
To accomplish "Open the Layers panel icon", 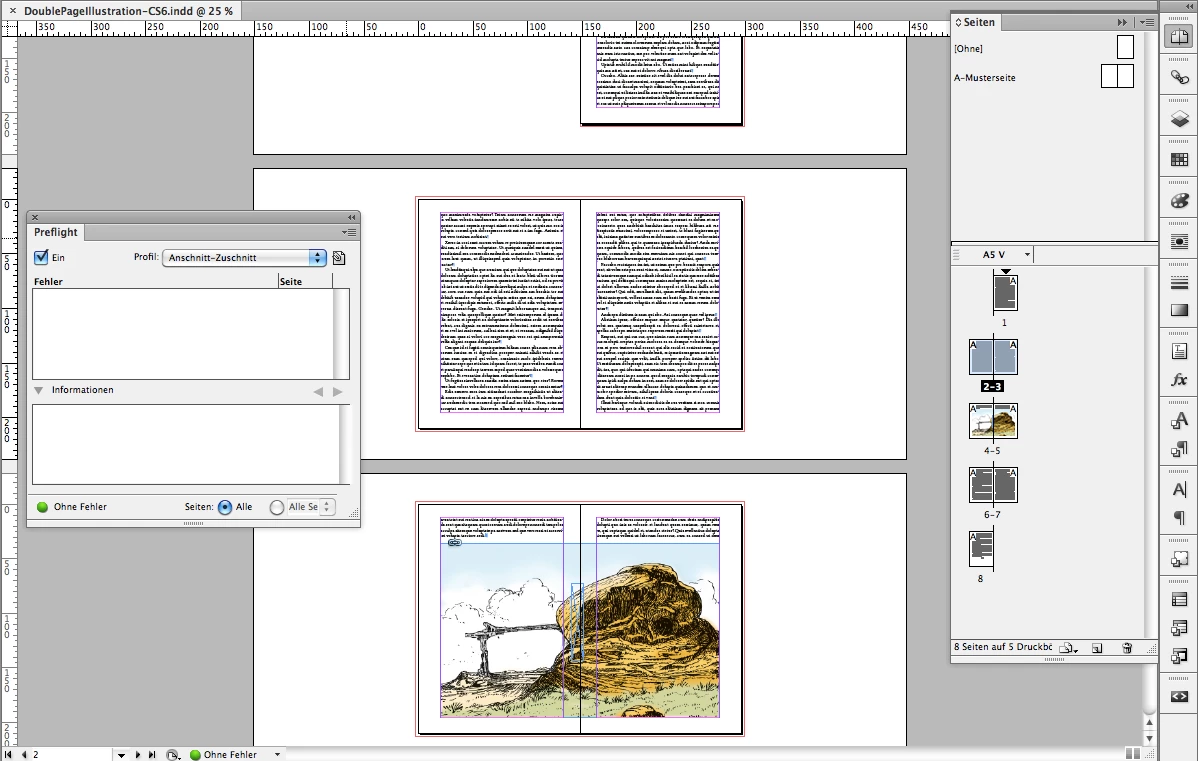I will pyautogui.click(x=1179, y=118).
